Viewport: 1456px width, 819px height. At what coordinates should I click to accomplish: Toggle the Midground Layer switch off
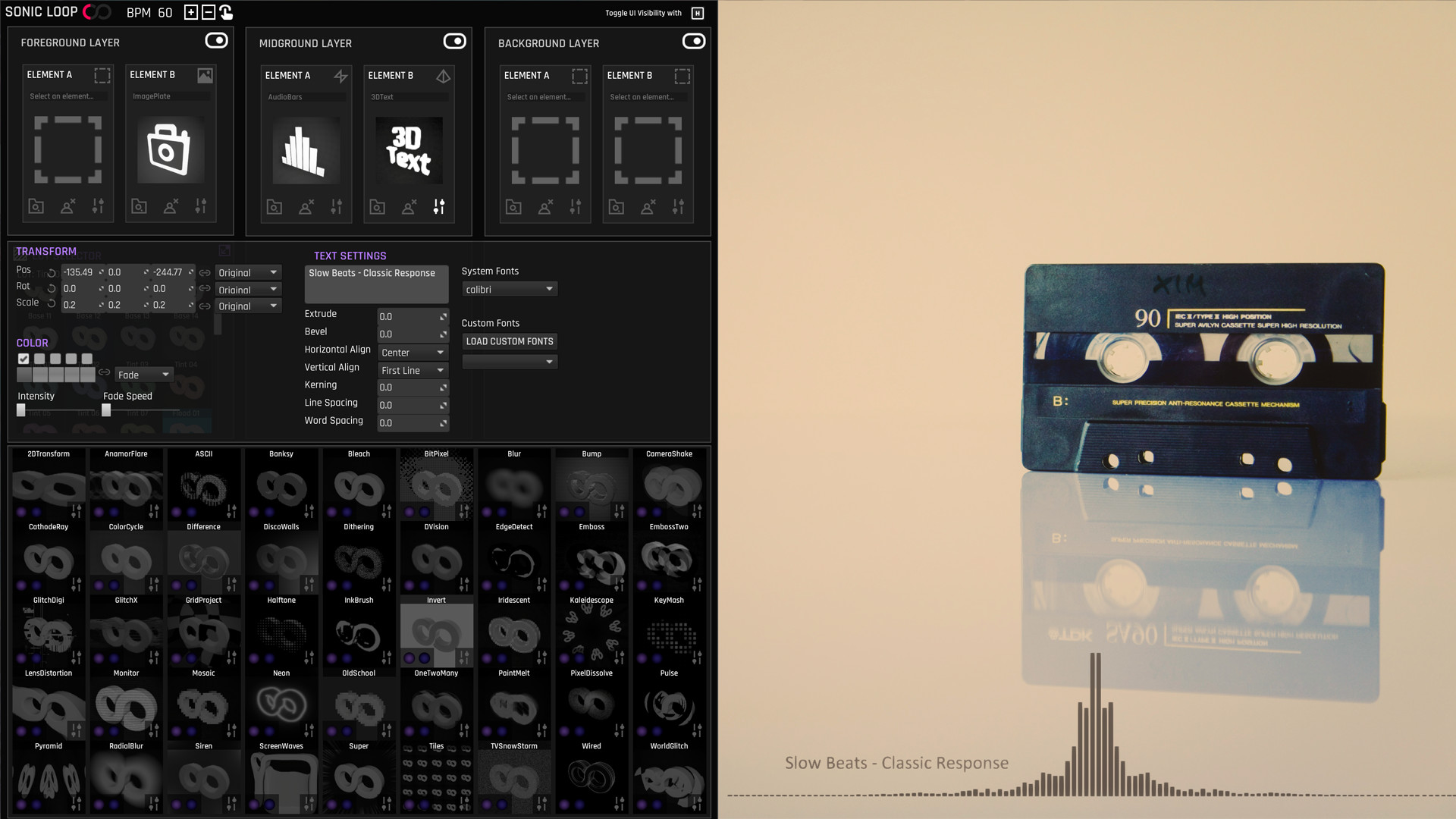coord(455,41)
